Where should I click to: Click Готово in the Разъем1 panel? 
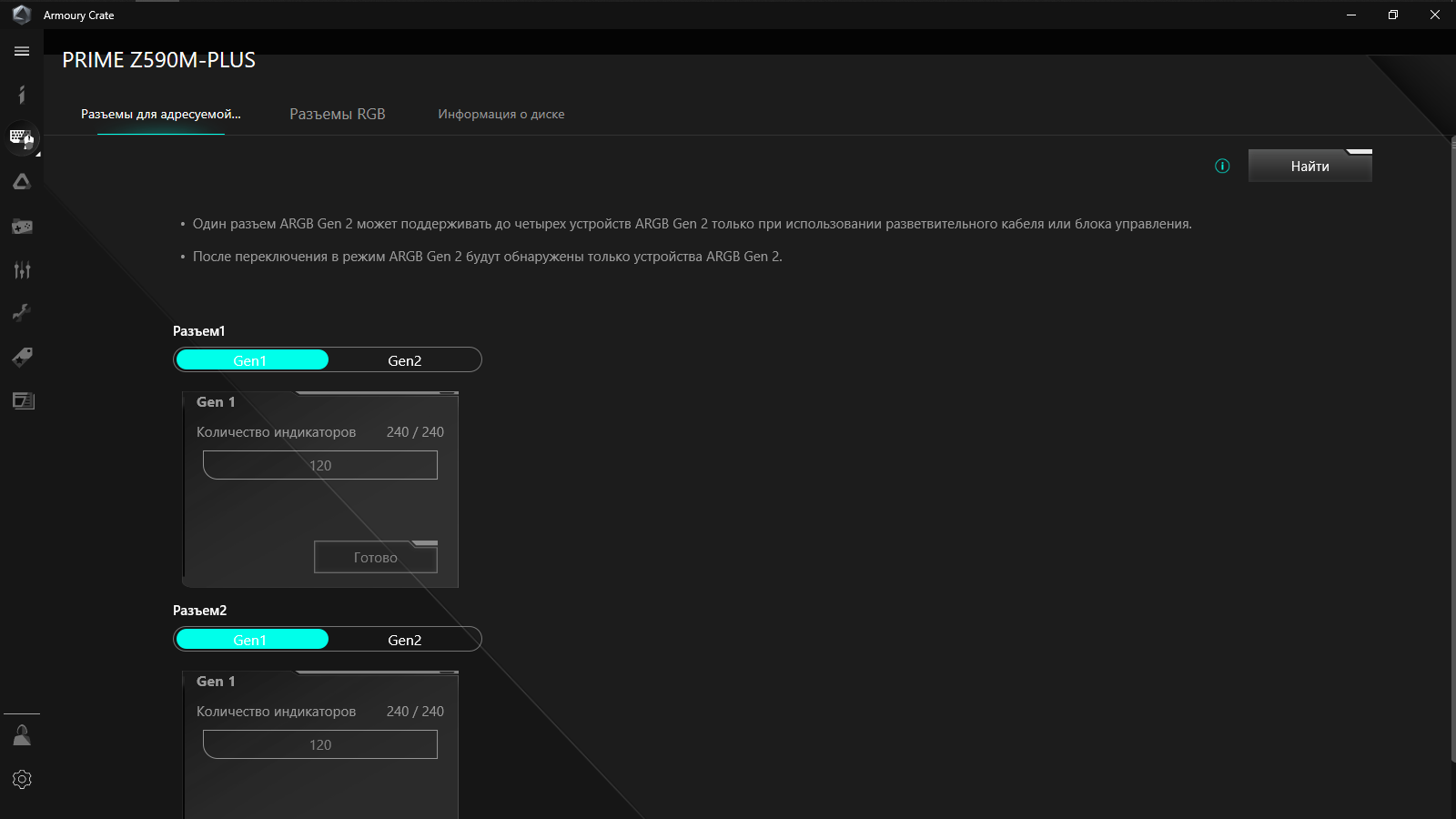pyautogui.click(x=376, y=557)
